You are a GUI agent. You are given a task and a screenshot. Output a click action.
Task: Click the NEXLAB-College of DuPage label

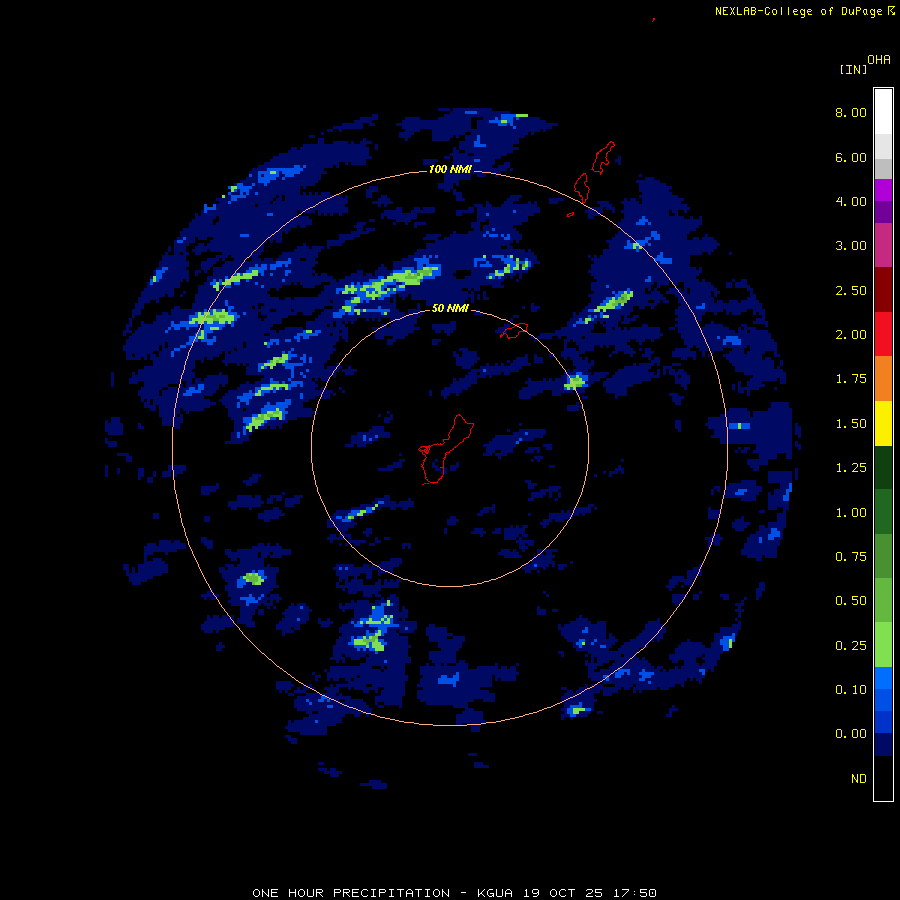point(798,11)
